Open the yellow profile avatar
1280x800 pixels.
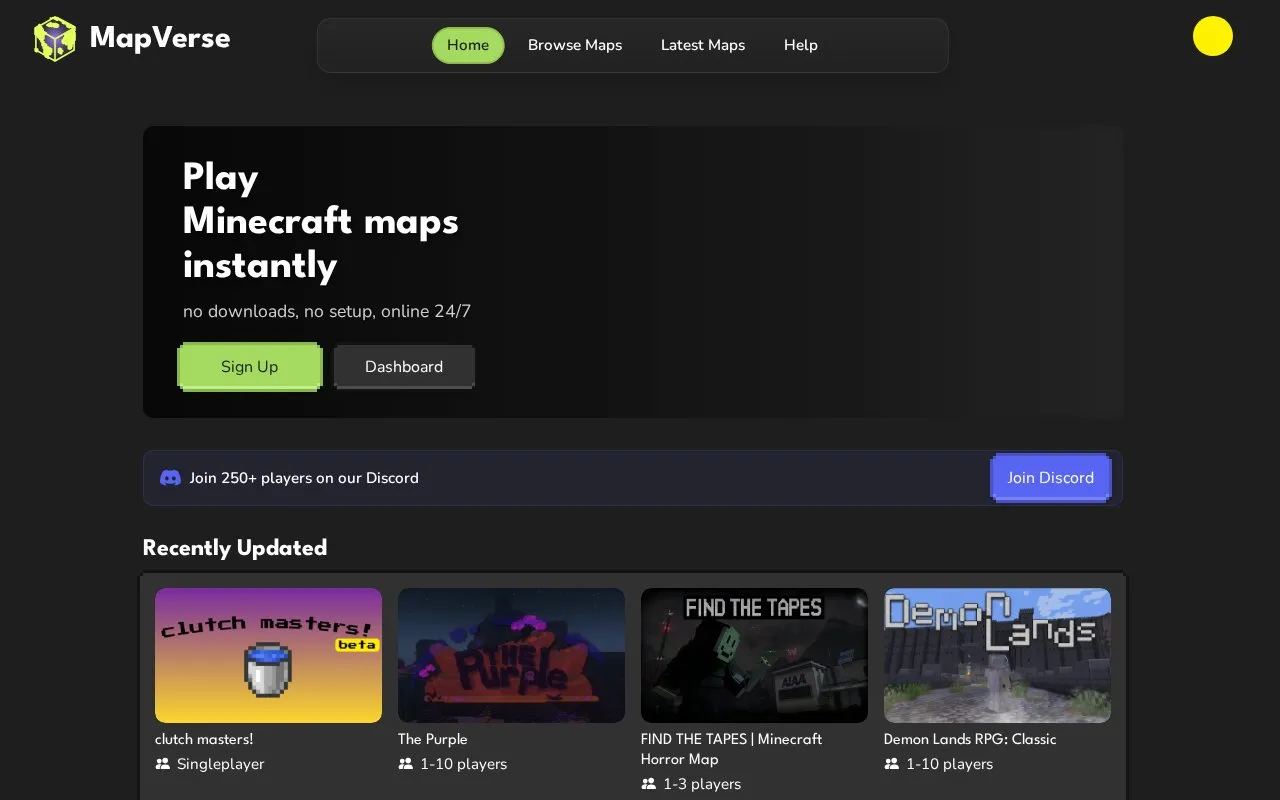click(1212, 36)
